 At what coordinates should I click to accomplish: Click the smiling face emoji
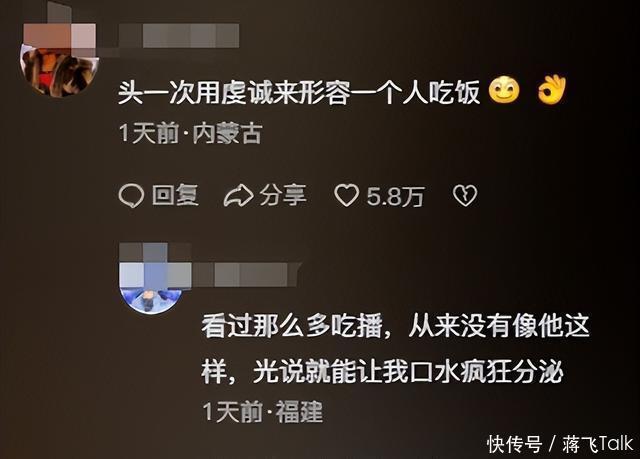click(504, 90)
